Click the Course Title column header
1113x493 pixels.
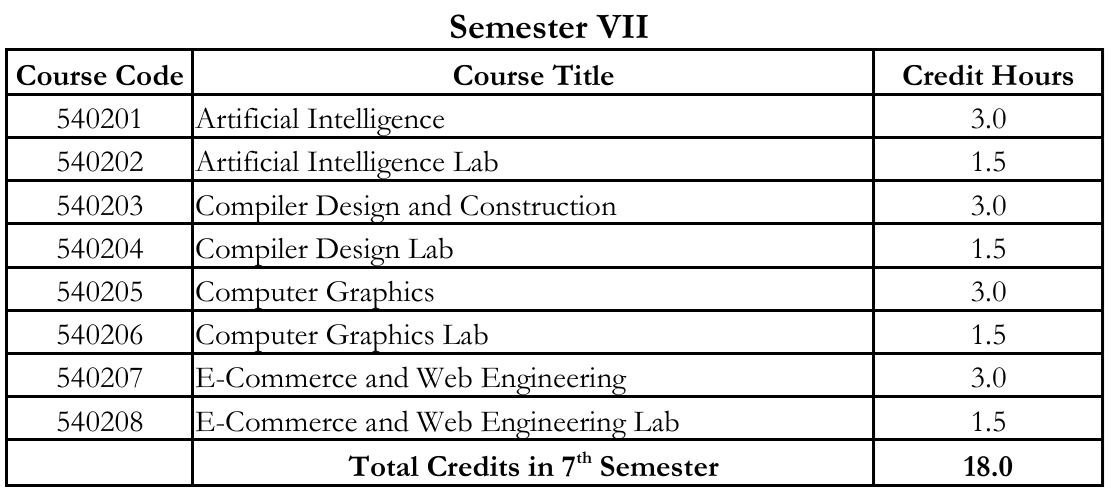coord(532,75)
